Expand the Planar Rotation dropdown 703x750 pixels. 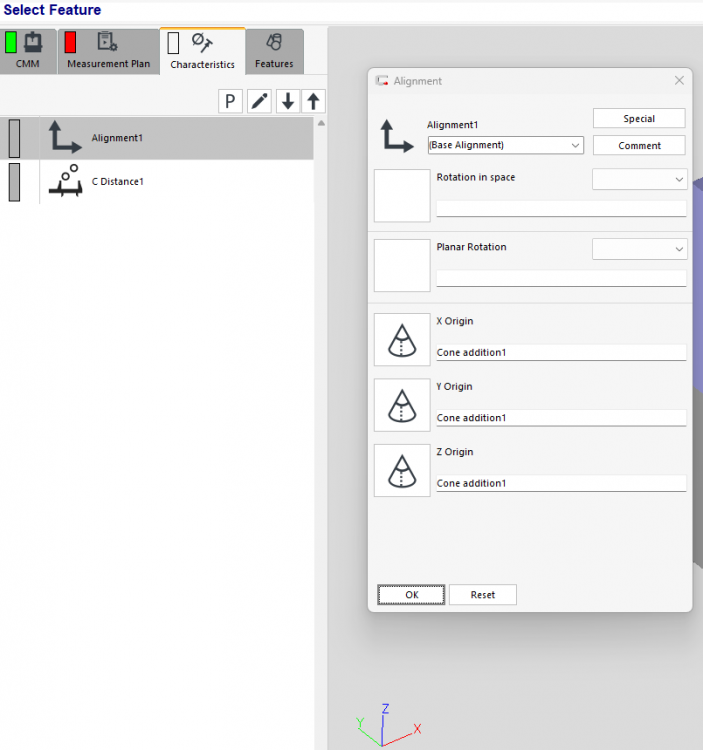tap(640, 249)
